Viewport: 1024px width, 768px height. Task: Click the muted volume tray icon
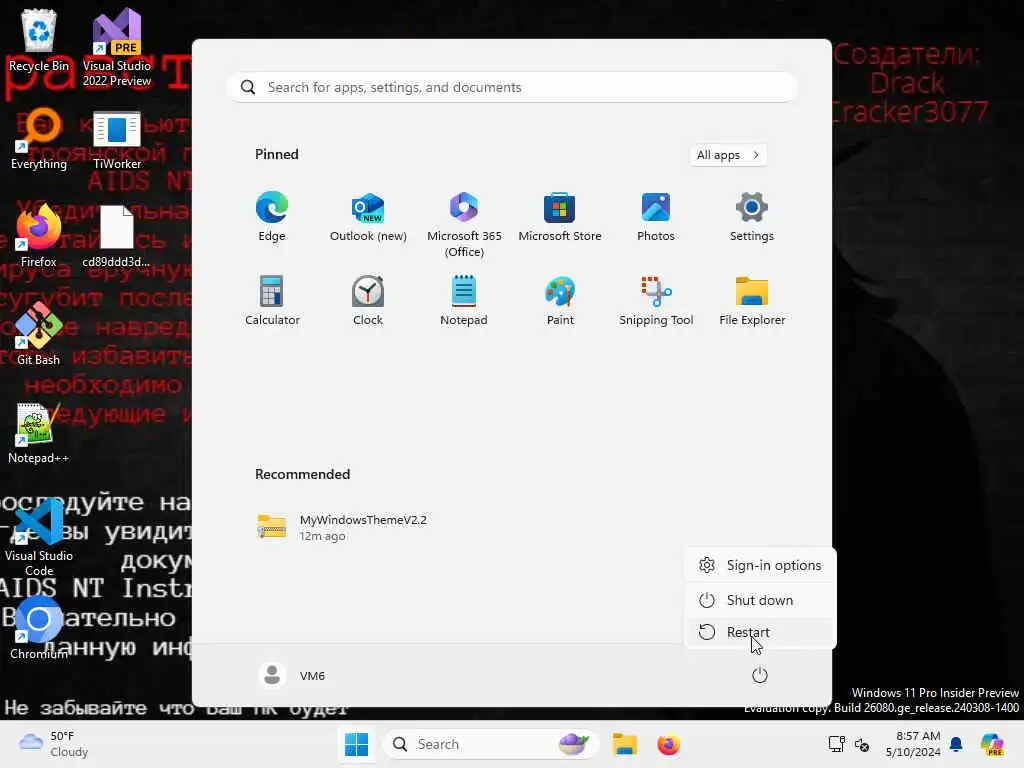[862, 744]
